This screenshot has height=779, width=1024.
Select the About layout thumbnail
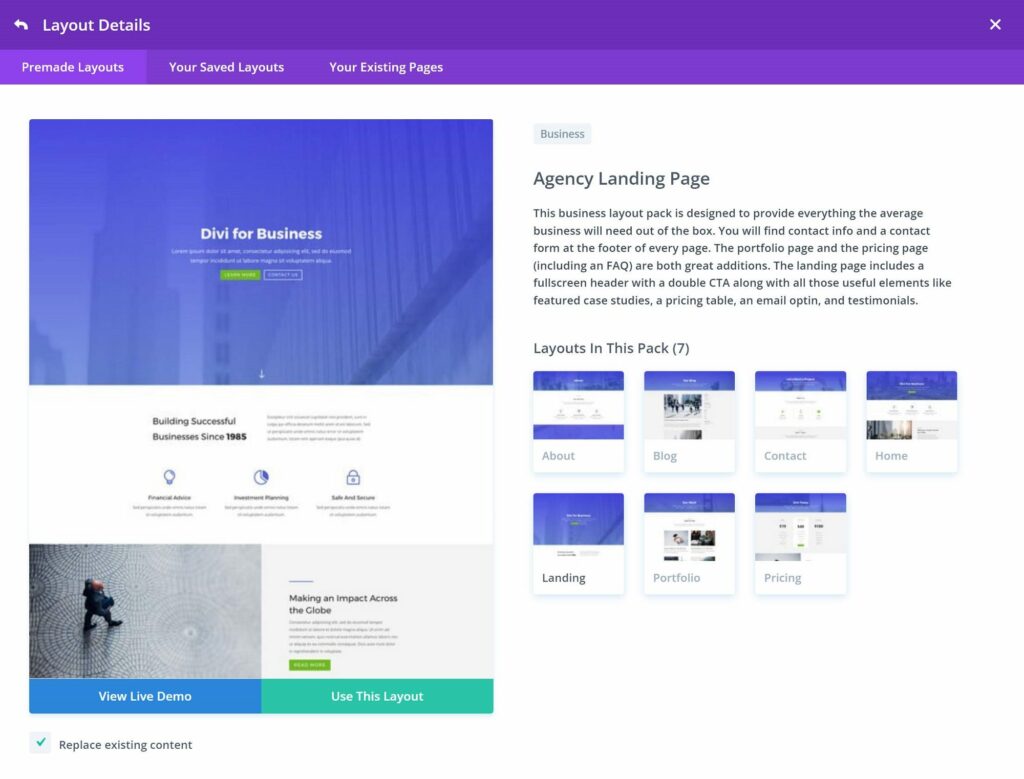[579, 421]
